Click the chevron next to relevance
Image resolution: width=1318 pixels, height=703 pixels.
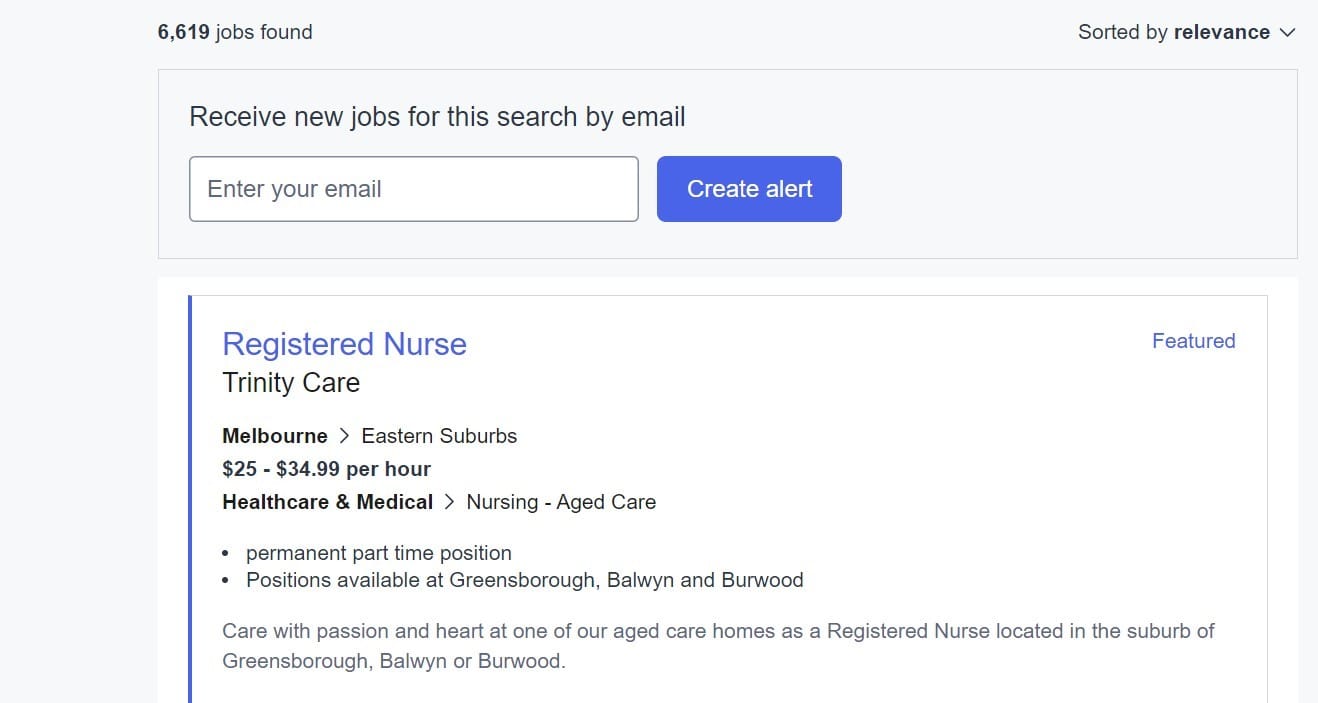point(1287,32)
